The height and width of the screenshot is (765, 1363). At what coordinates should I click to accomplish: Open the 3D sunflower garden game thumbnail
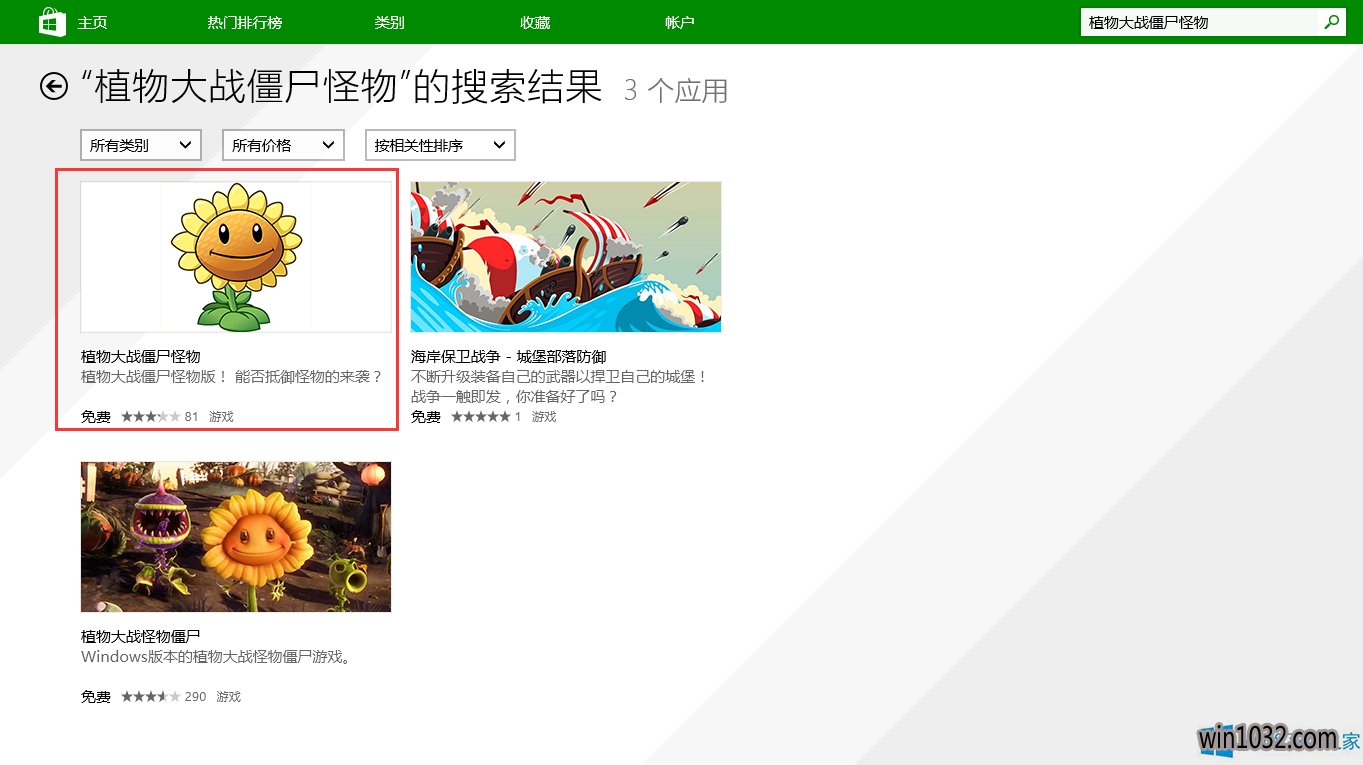point(236,537)
